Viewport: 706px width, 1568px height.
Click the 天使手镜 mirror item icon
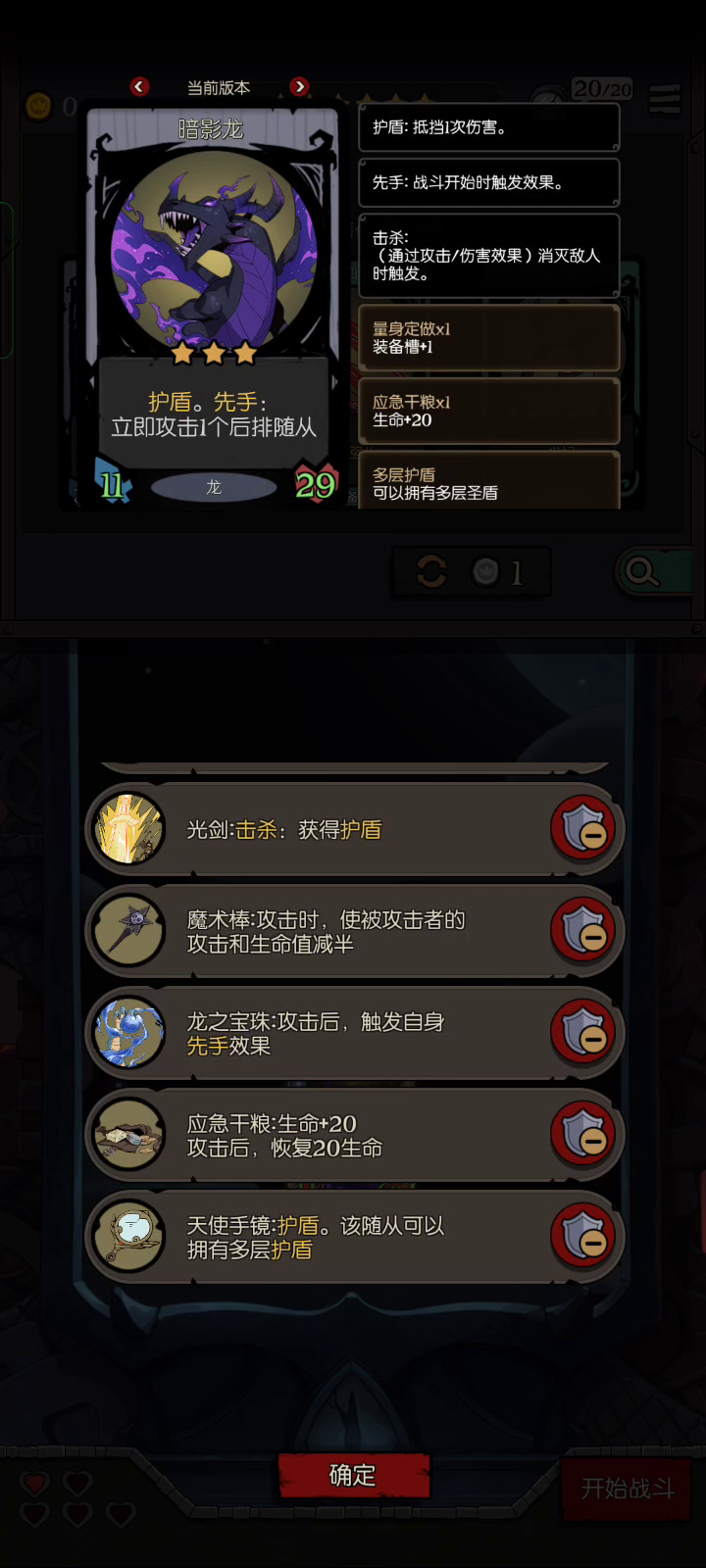129,1237
